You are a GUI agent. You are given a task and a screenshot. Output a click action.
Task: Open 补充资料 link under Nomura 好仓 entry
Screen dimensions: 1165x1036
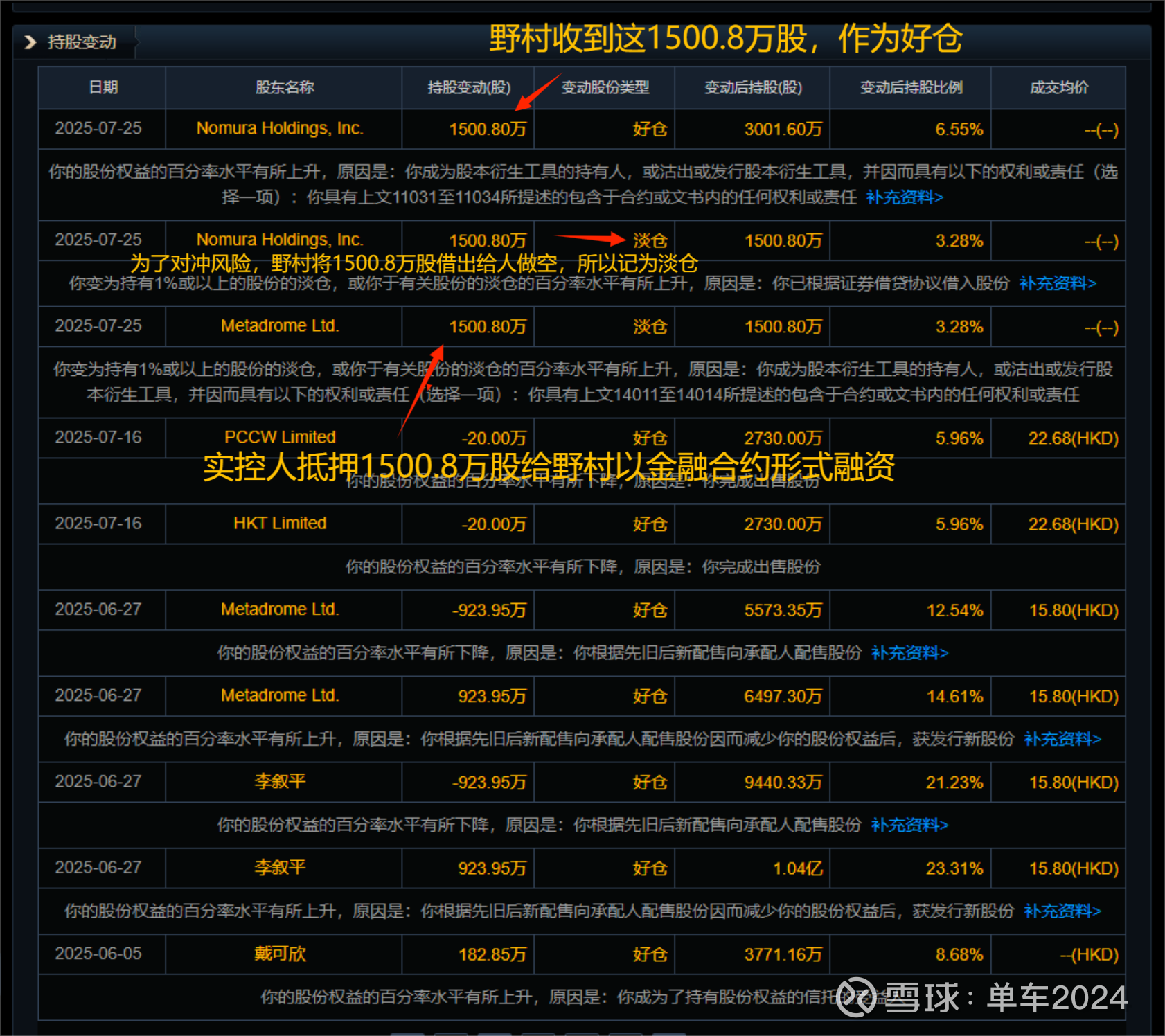point(905,197)
